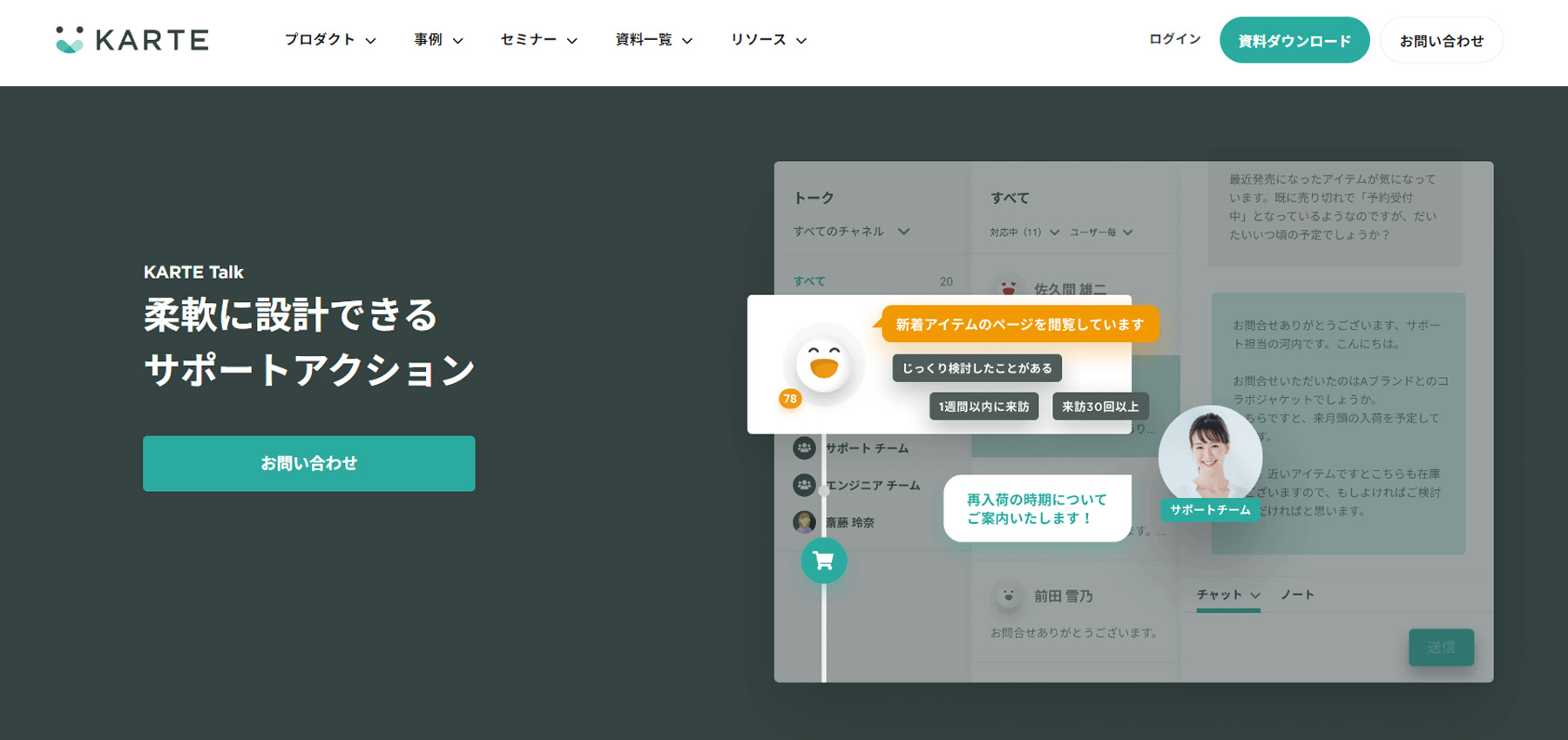Click the shopping cart icon
Image resolution: width=1568 pixels, height=740 pixels.
[824, 561]
